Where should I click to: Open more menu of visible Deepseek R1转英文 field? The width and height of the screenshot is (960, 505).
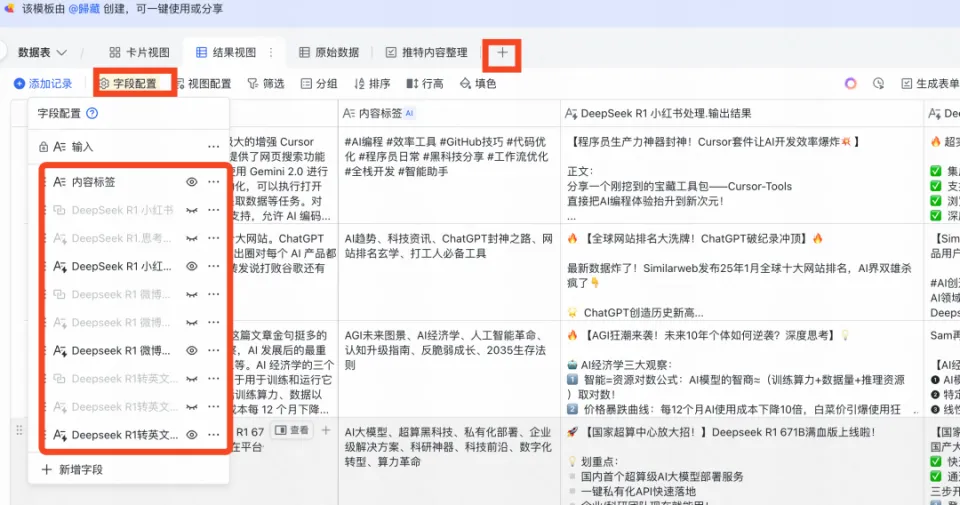[213, 435]
